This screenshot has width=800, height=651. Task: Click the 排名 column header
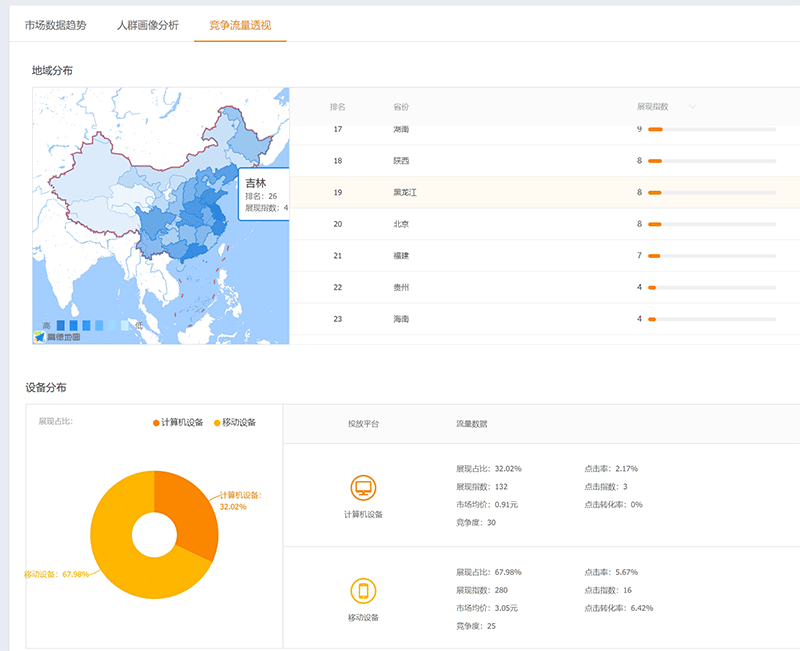point(338,107)
